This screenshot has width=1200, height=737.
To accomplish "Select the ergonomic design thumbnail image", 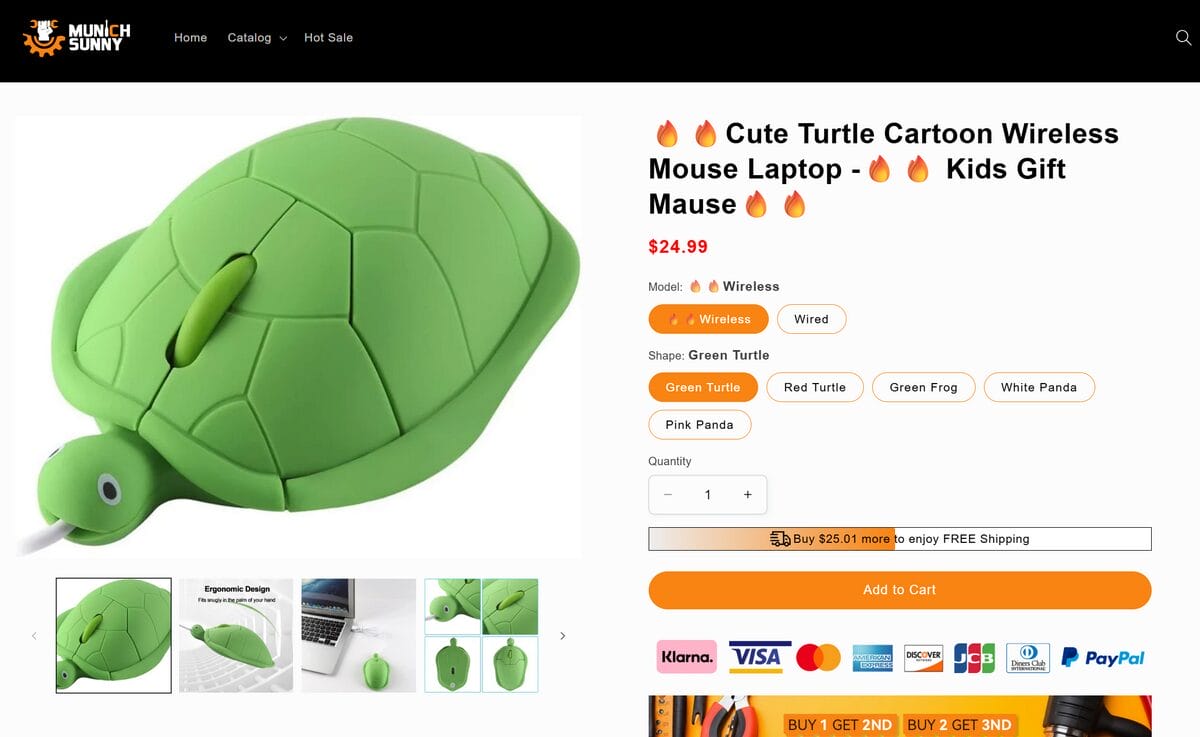I will click(x=235, y=633).
